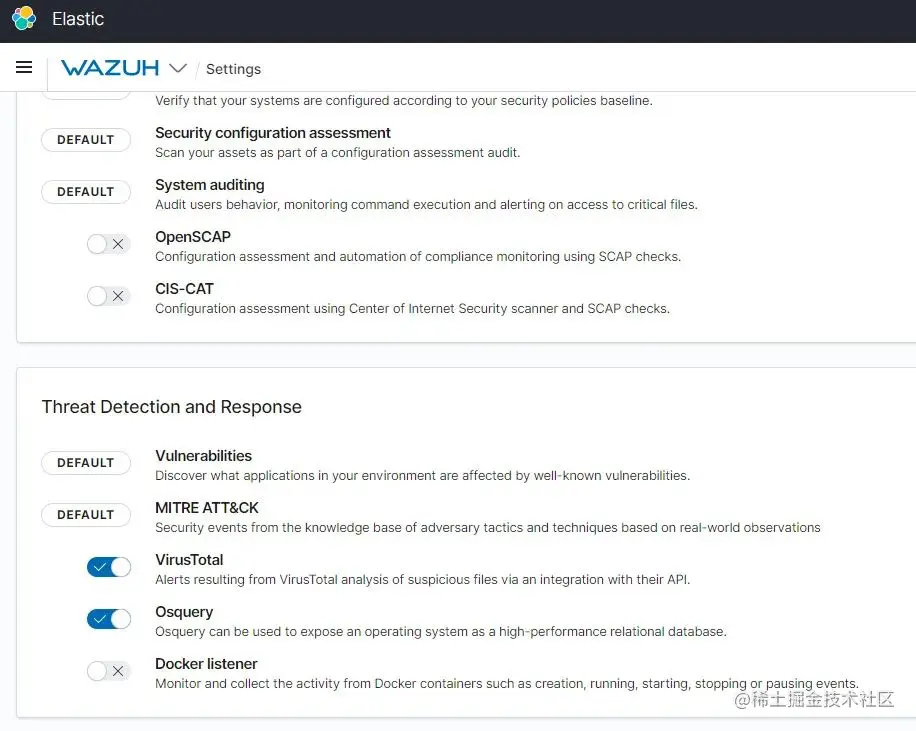Enable the Docker listener toggle
Screen dimensions: 916x731
(109, 671)
